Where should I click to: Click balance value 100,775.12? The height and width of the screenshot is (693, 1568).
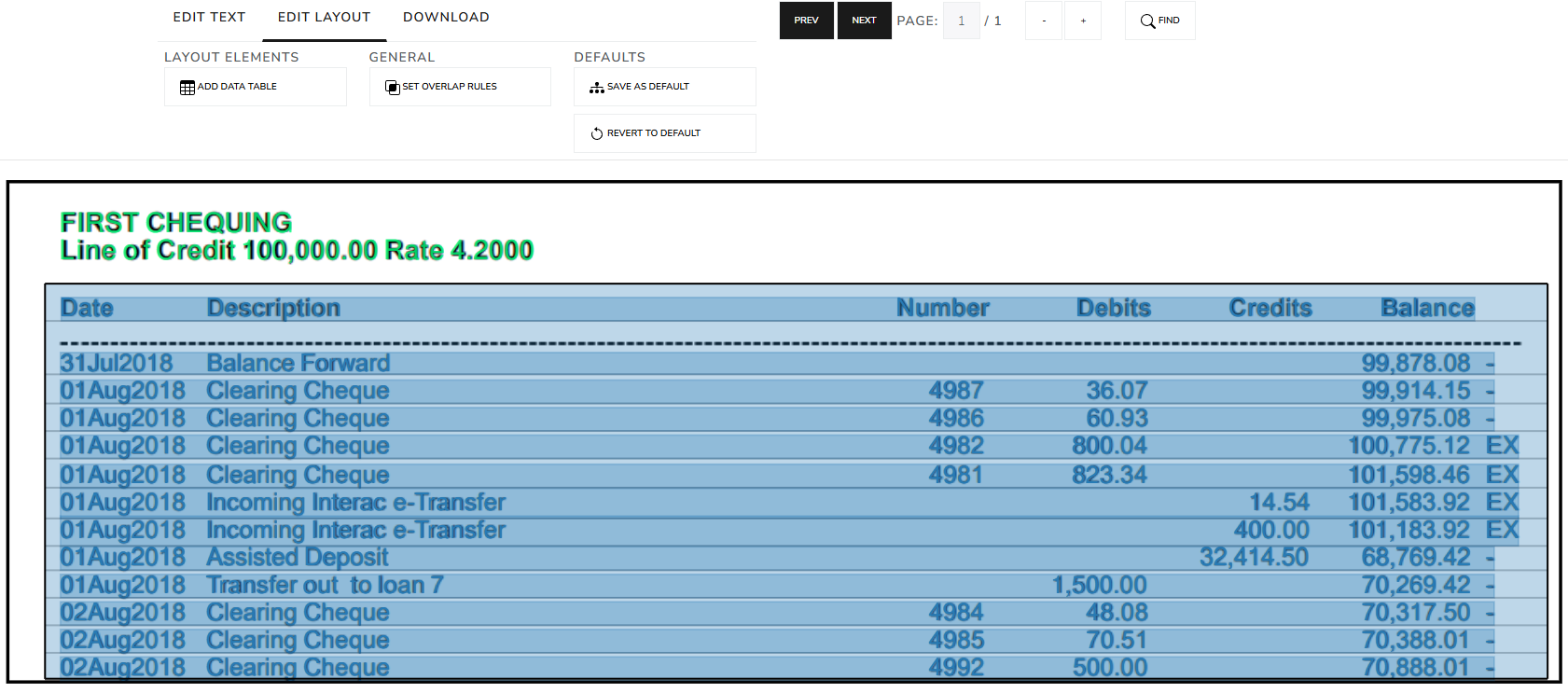(1409, 446)
